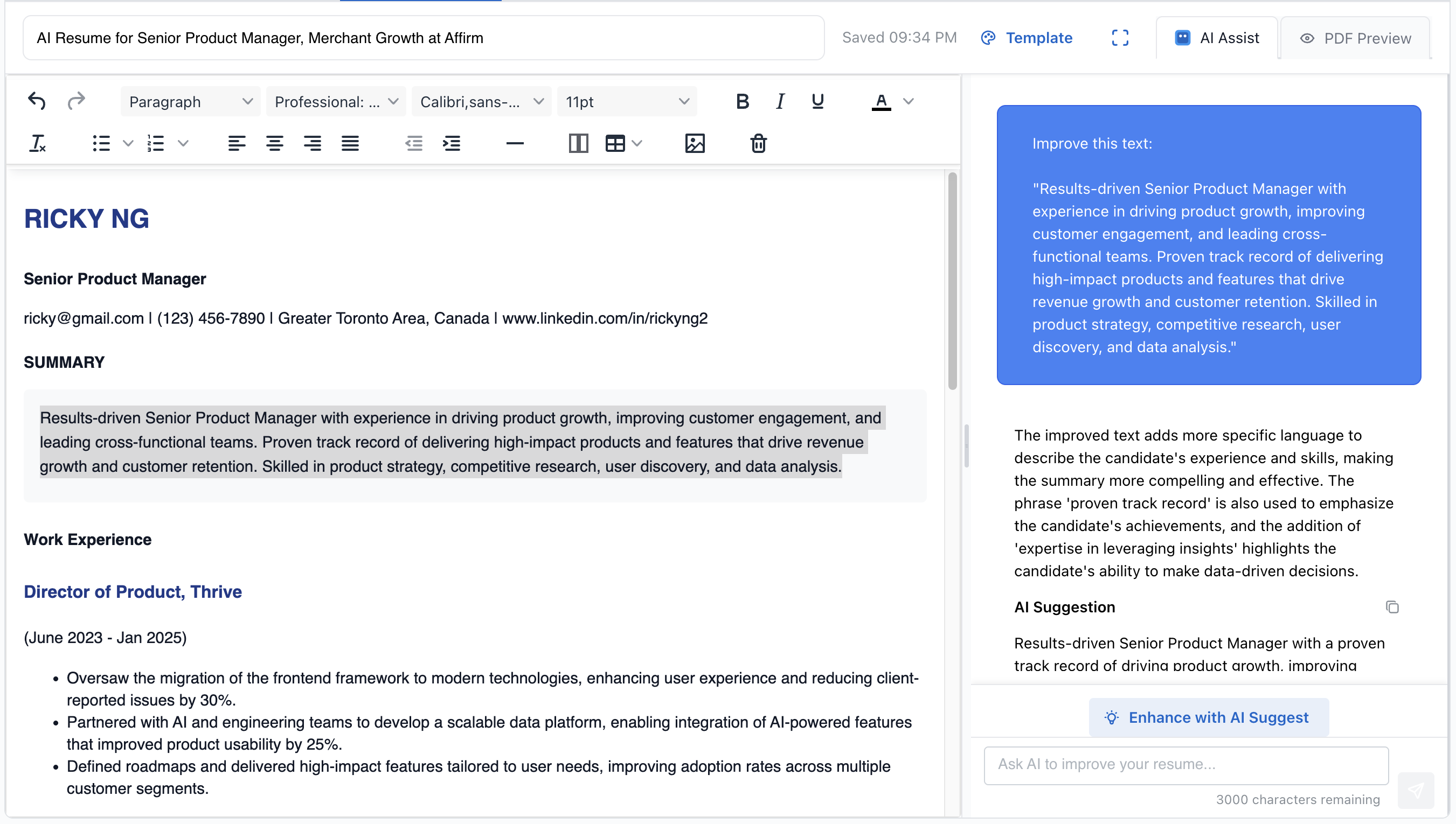Click the Redo icon
Image resolution: width=1456 pixels, height=824 pixels.
point(77,101)
